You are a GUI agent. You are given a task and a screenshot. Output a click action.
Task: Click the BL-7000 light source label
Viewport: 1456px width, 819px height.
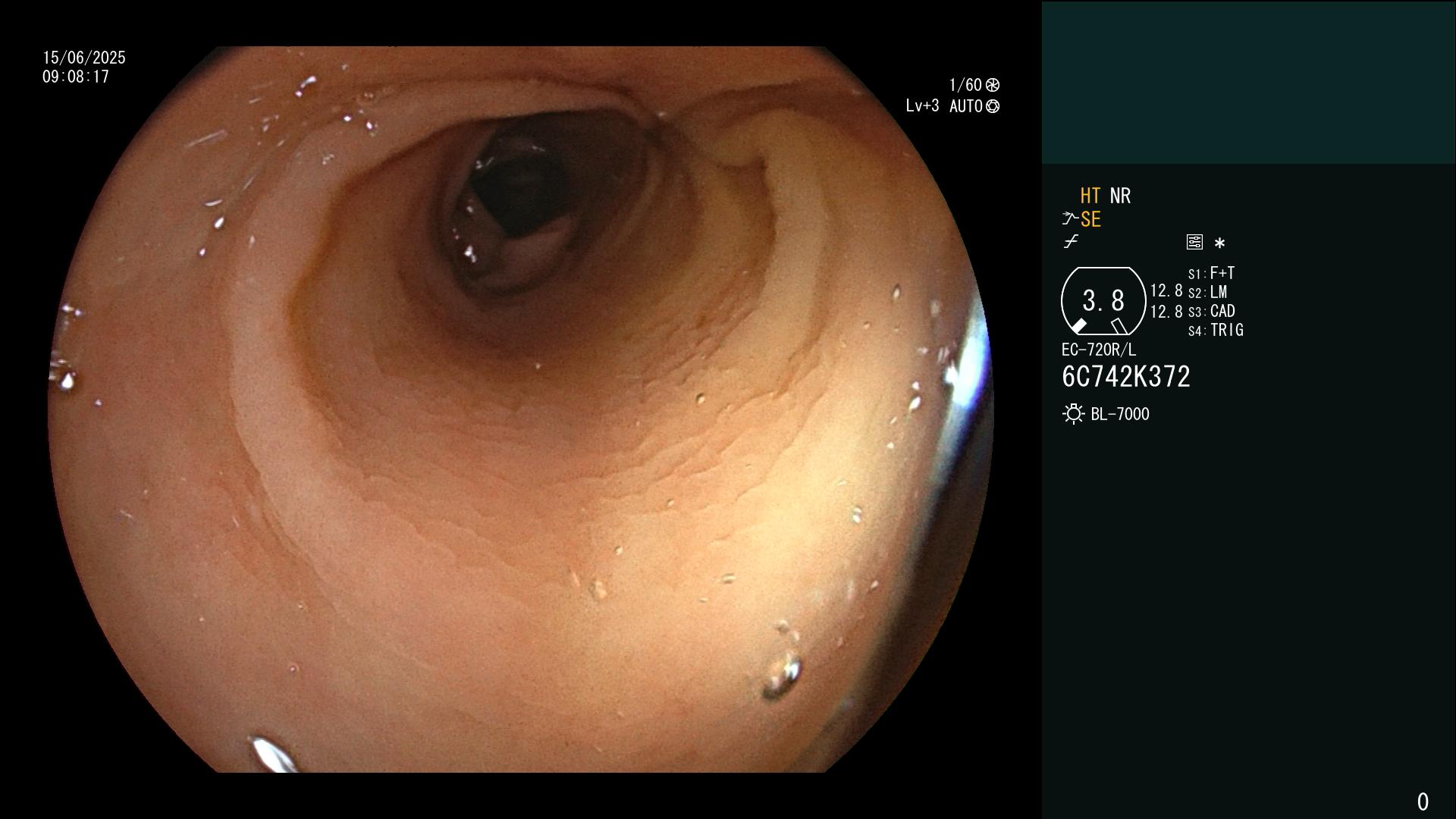click(1120, 414)
